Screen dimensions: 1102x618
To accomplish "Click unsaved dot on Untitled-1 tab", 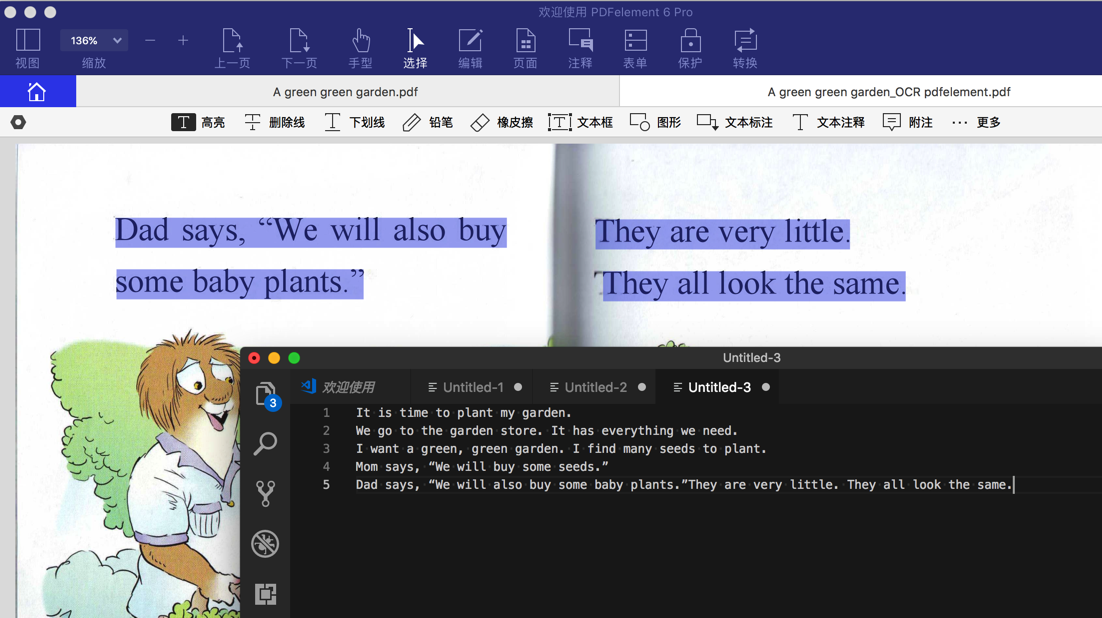I will pos(518,387).
